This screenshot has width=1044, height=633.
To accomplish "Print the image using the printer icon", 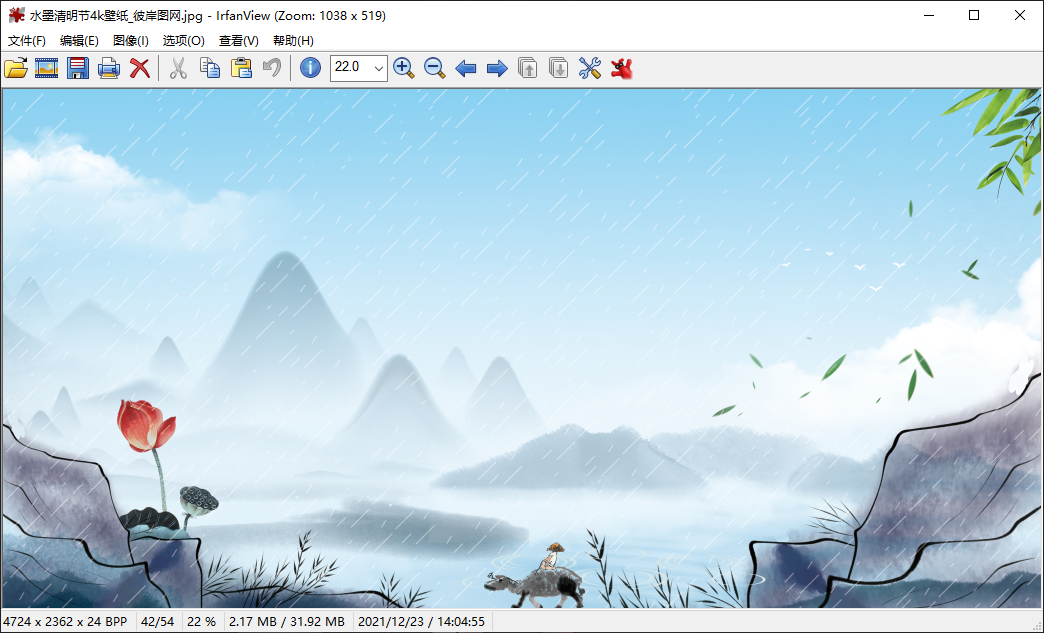I will pyautogui.click(x=109, y=68).
